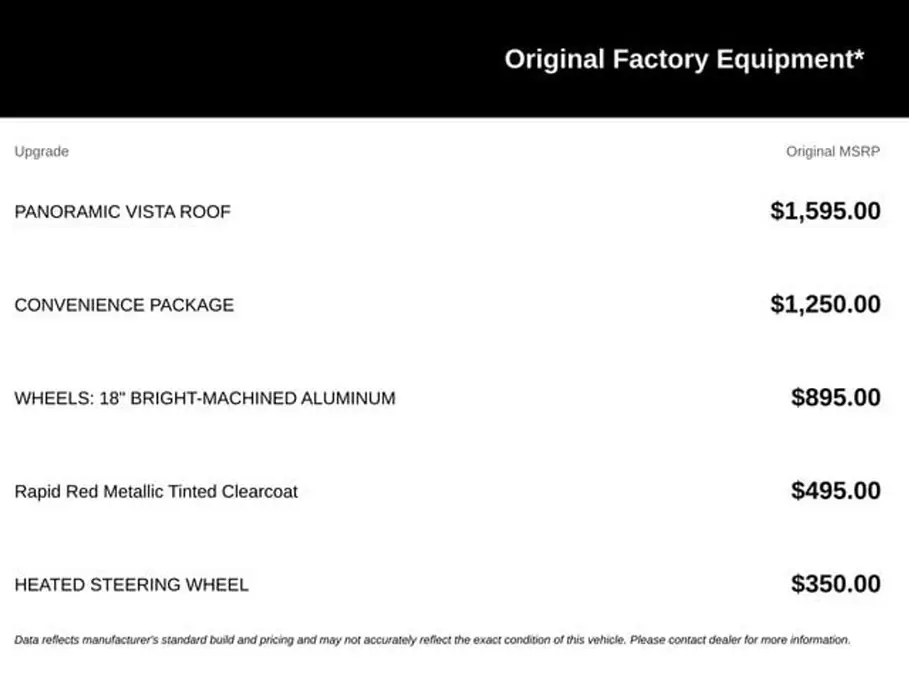Click the PANORAMIC VISTA ROOF upgrade

click(122, 212)
